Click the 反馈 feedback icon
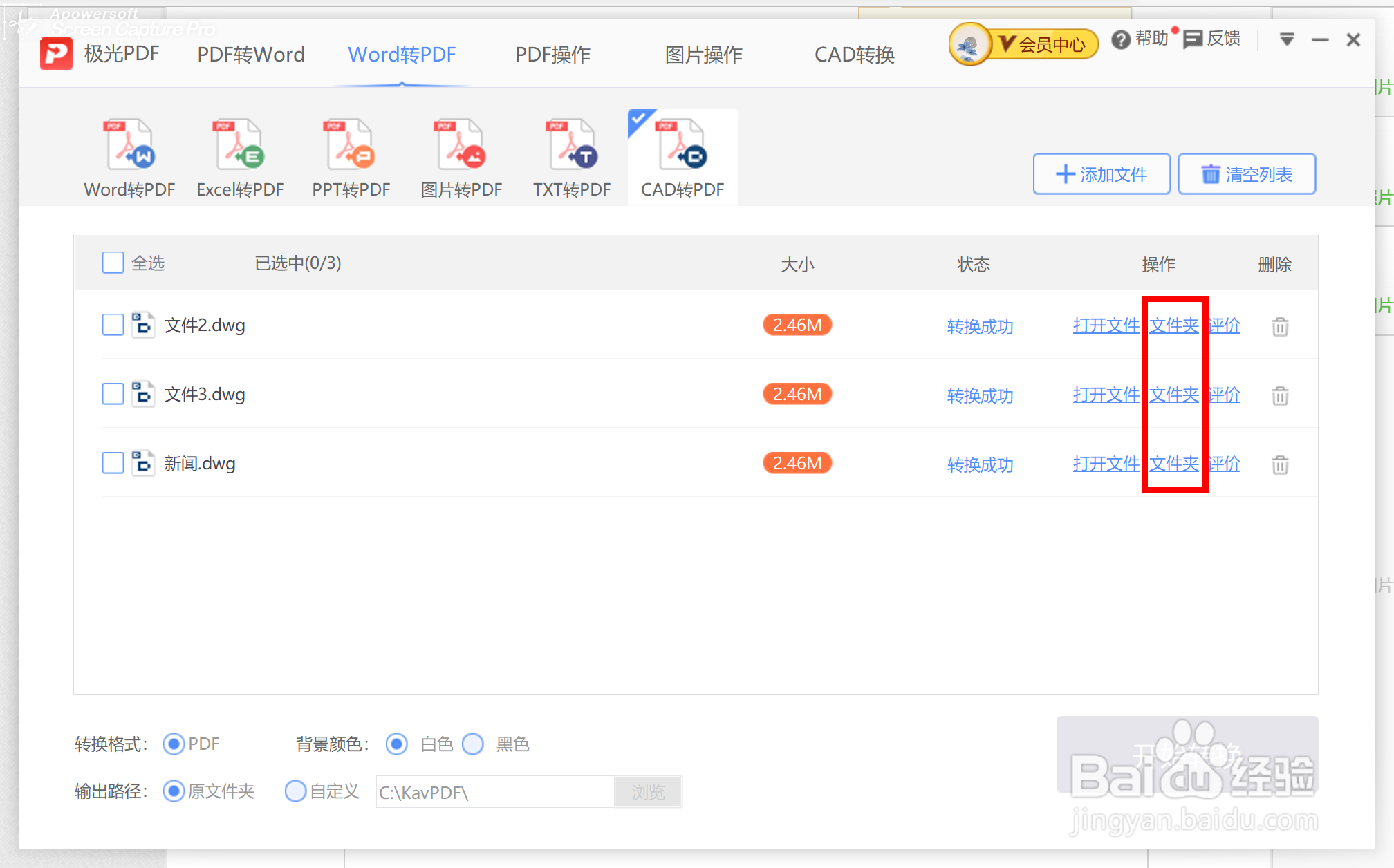This screenshot has height=868, width=1394. click(1193, 39)
